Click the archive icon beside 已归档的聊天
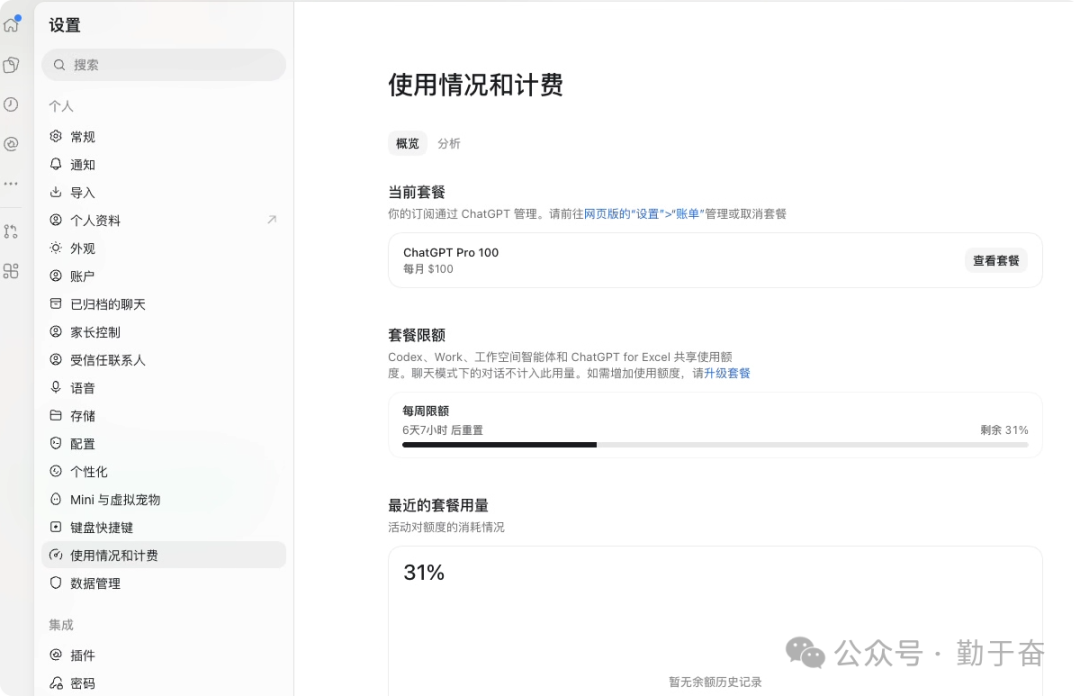The height and width of the screenshot is (696, 1080). (x=56, y=304)
